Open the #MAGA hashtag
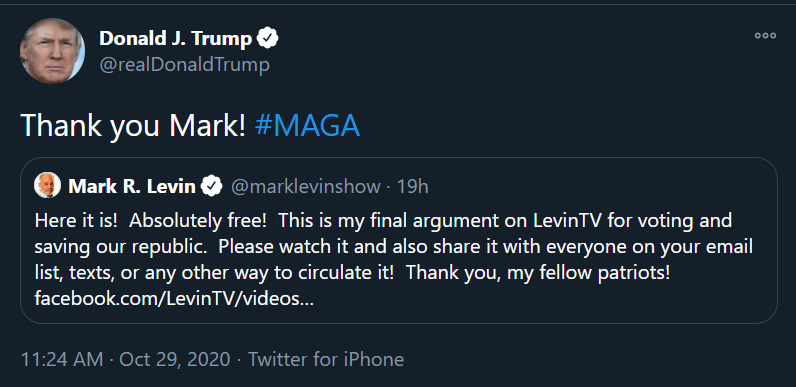Viewport: 796px width, 387px height. [308, 125]
